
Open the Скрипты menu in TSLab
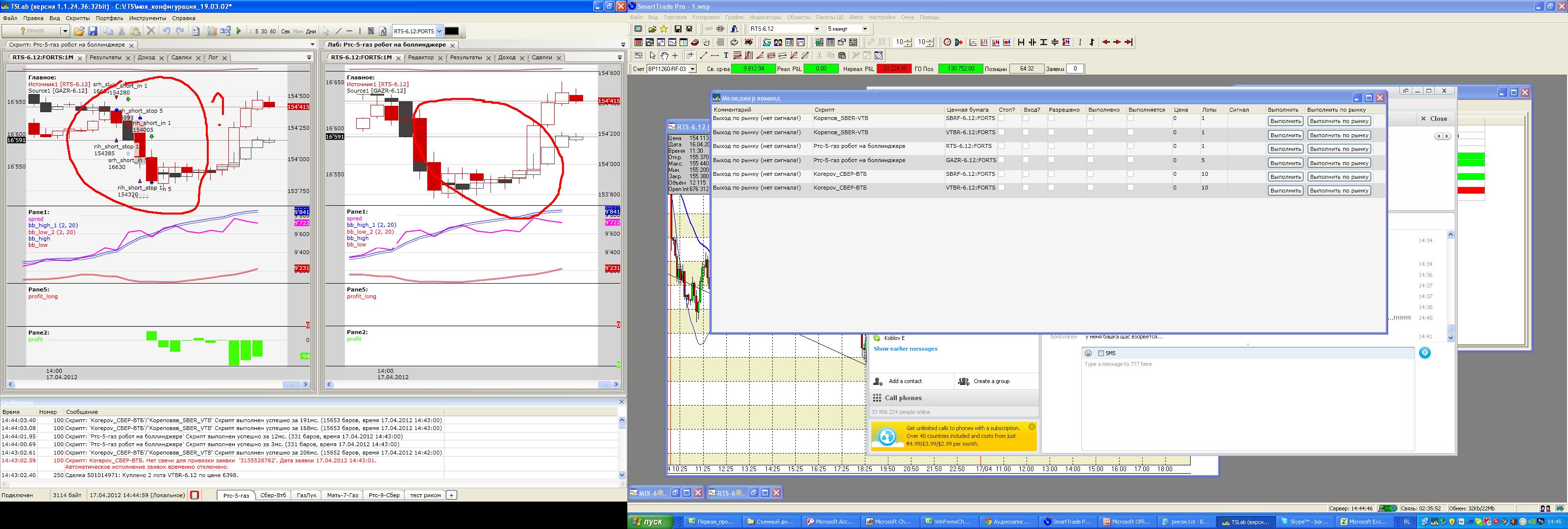[x=78, y=18]
